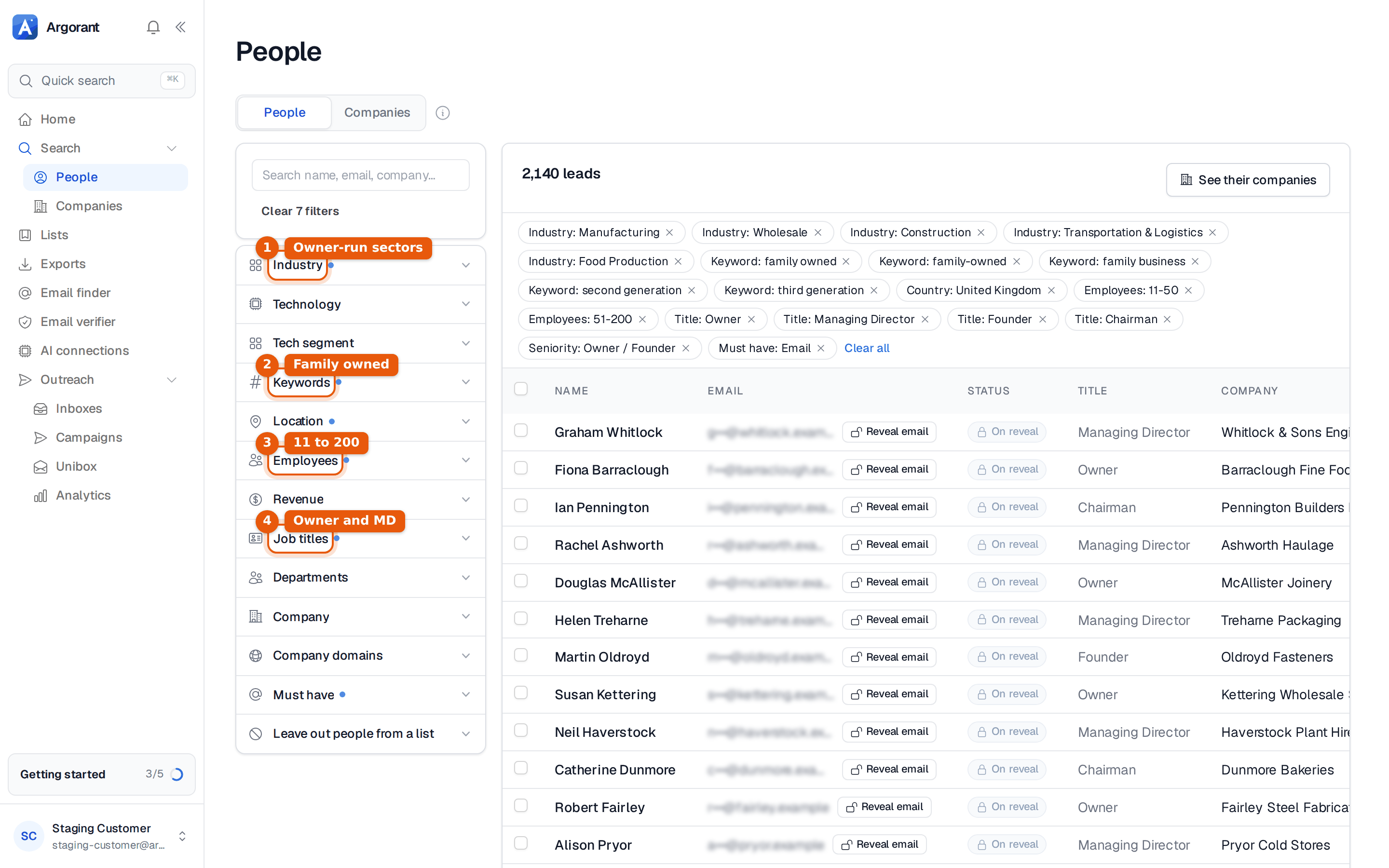Open Campaigns under Outreach
This screenshot has height=868, width=1389.
105,437
